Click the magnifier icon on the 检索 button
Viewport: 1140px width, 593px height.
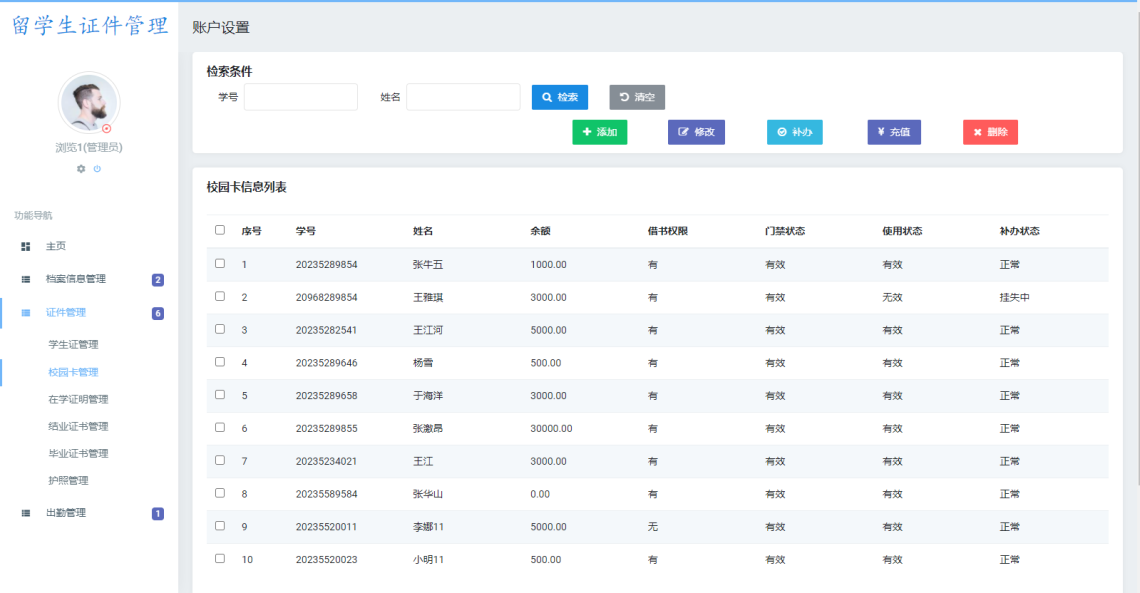[x=545, y=97]
